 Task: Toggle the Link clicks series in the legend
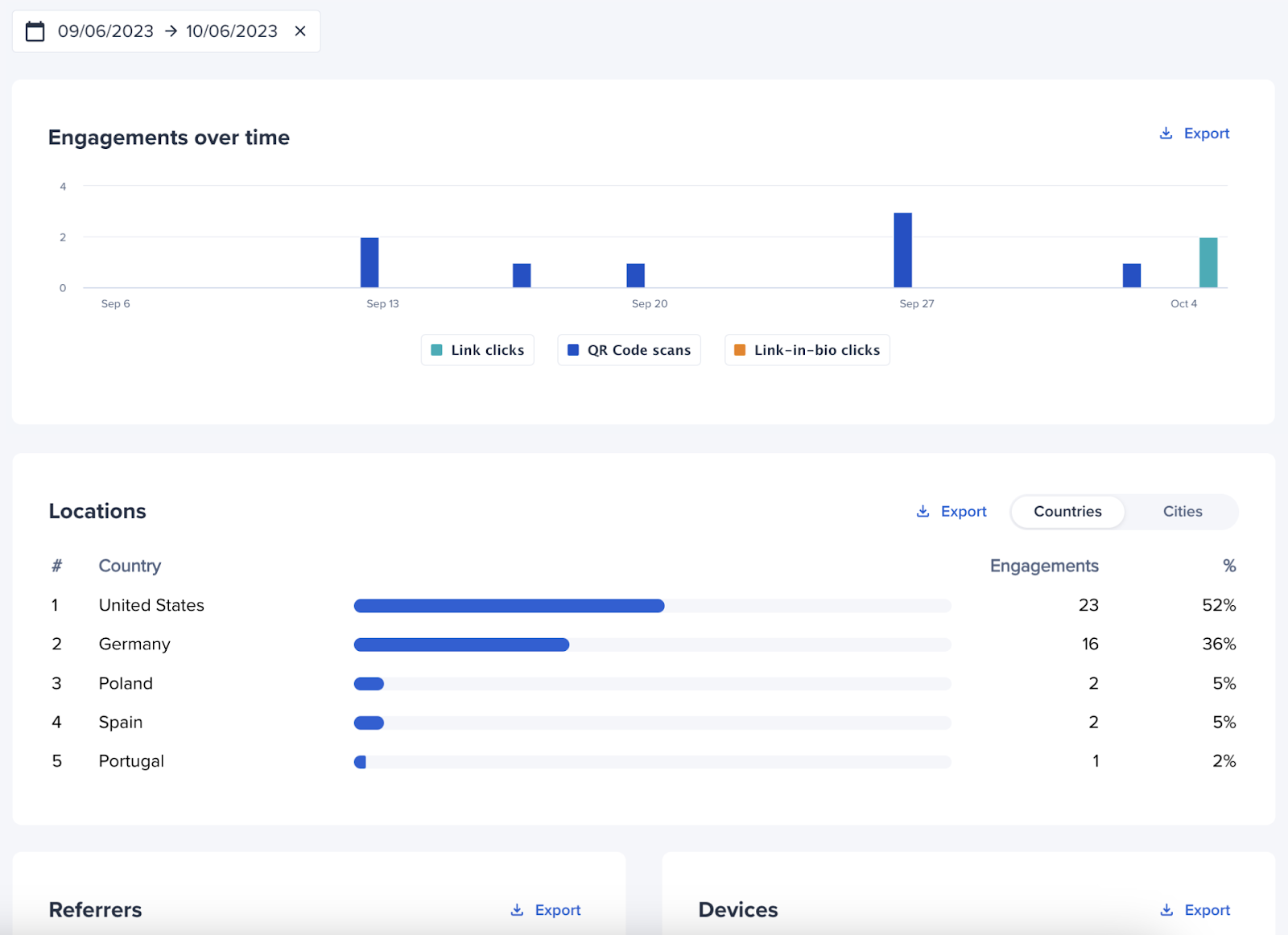477,349
